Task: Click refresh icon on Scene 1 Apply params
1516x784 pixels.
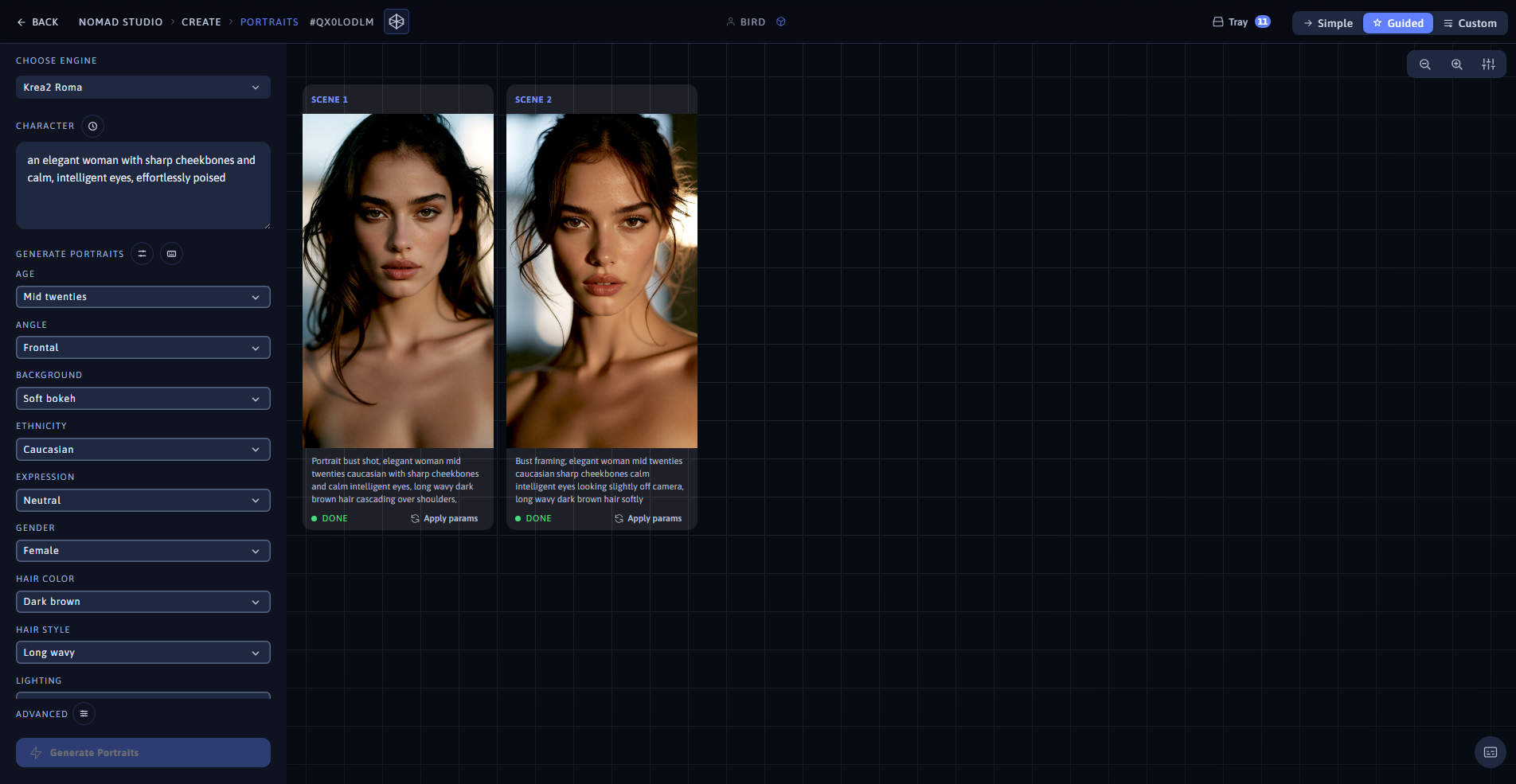Action: (x=415, y=518)
